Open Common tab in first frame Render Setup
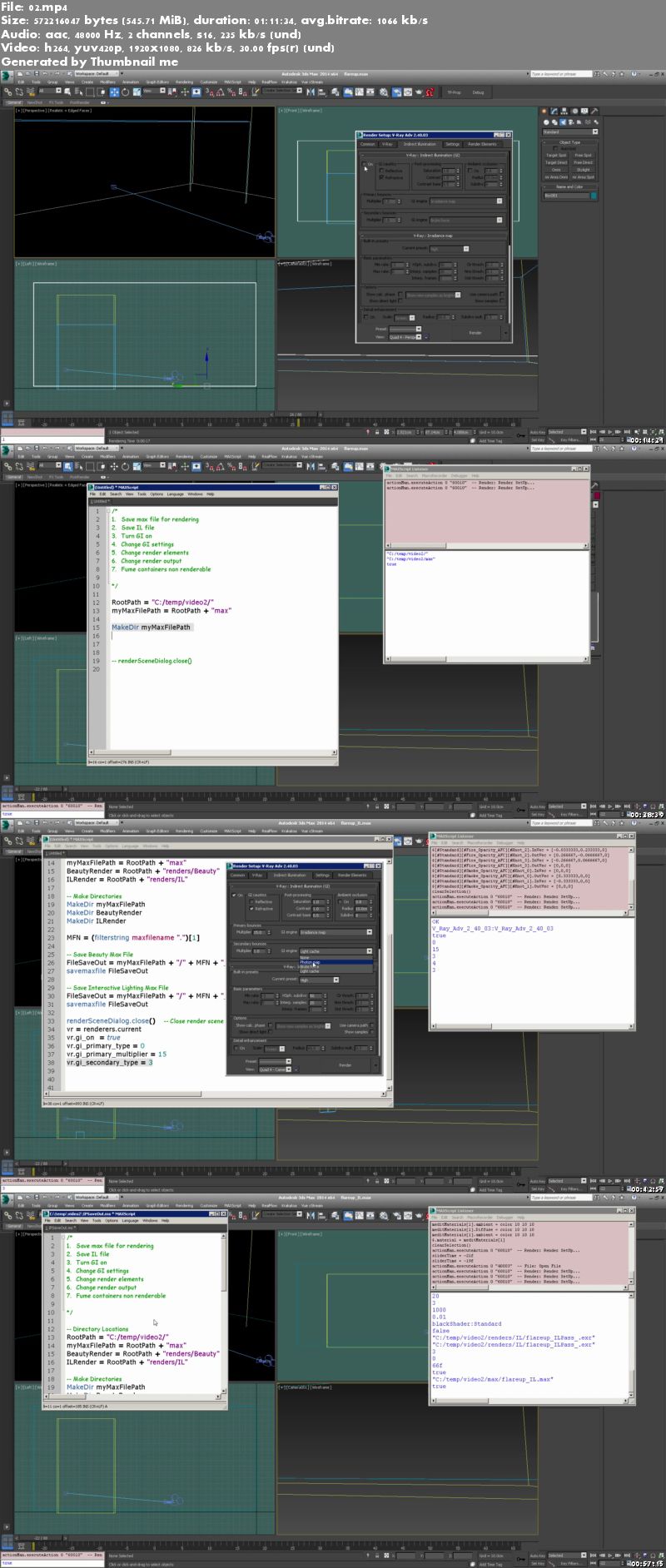The width and height of the screenshot is (666, 1568). coord(367,144)
